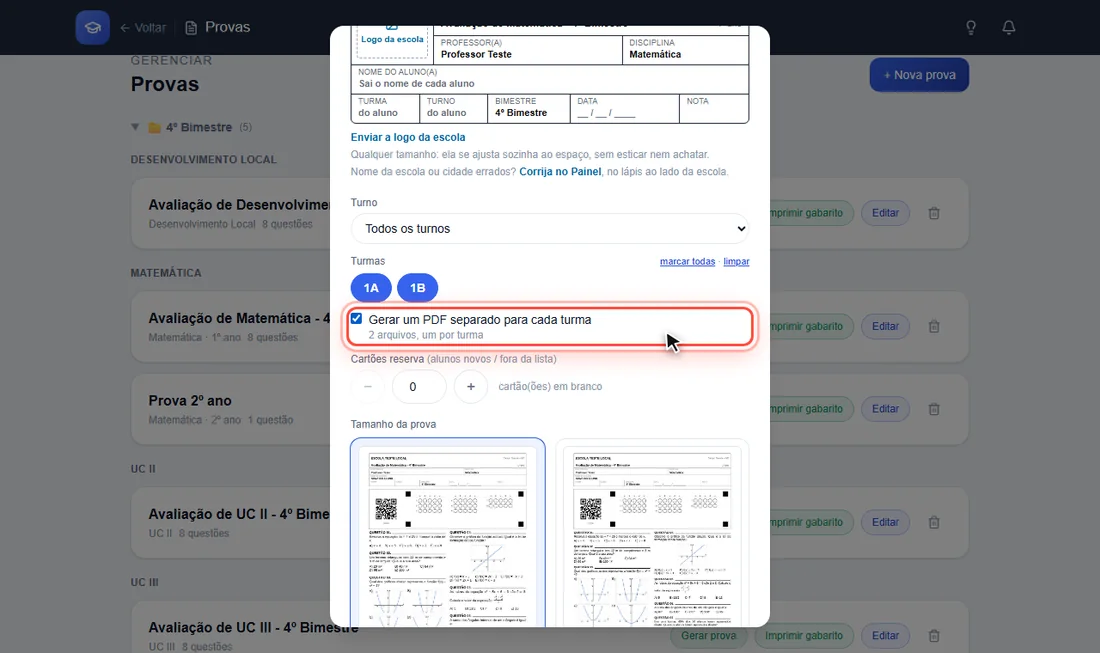Increase reserve cards with plus button
This screenshot has width=1100, height=653.
coord(471,386)
